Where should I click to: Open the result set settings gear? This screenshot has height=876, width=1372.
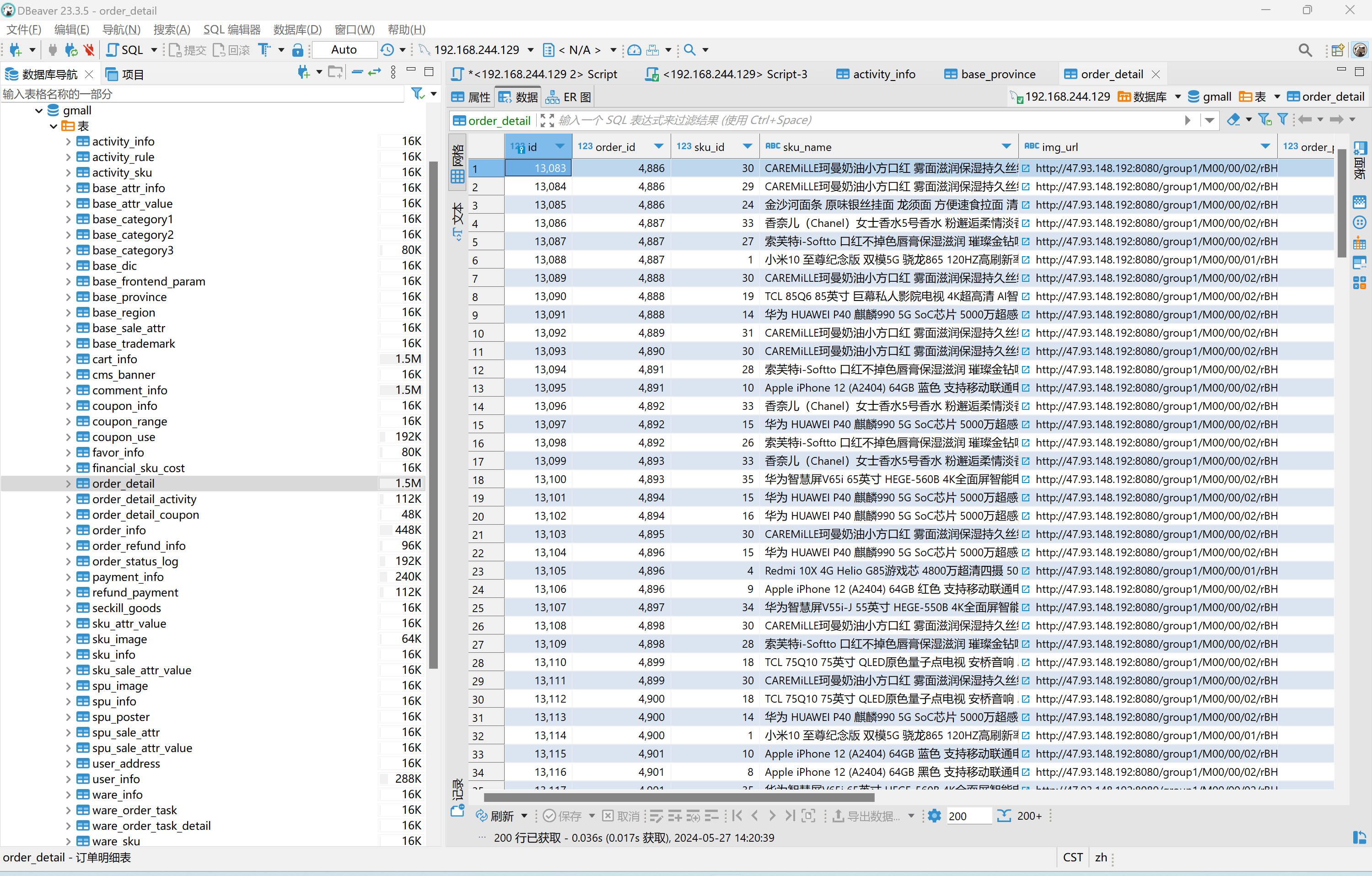[x=934, y=816]
